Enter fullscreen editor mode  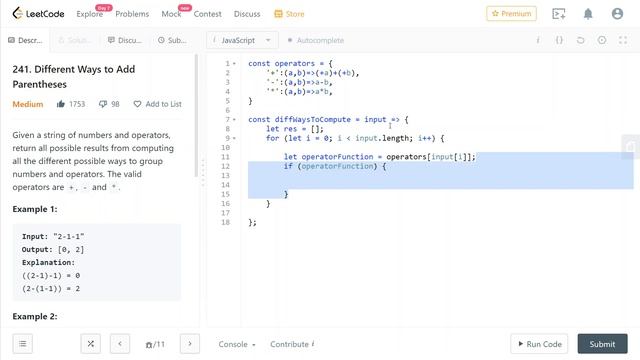coord(623,40)
